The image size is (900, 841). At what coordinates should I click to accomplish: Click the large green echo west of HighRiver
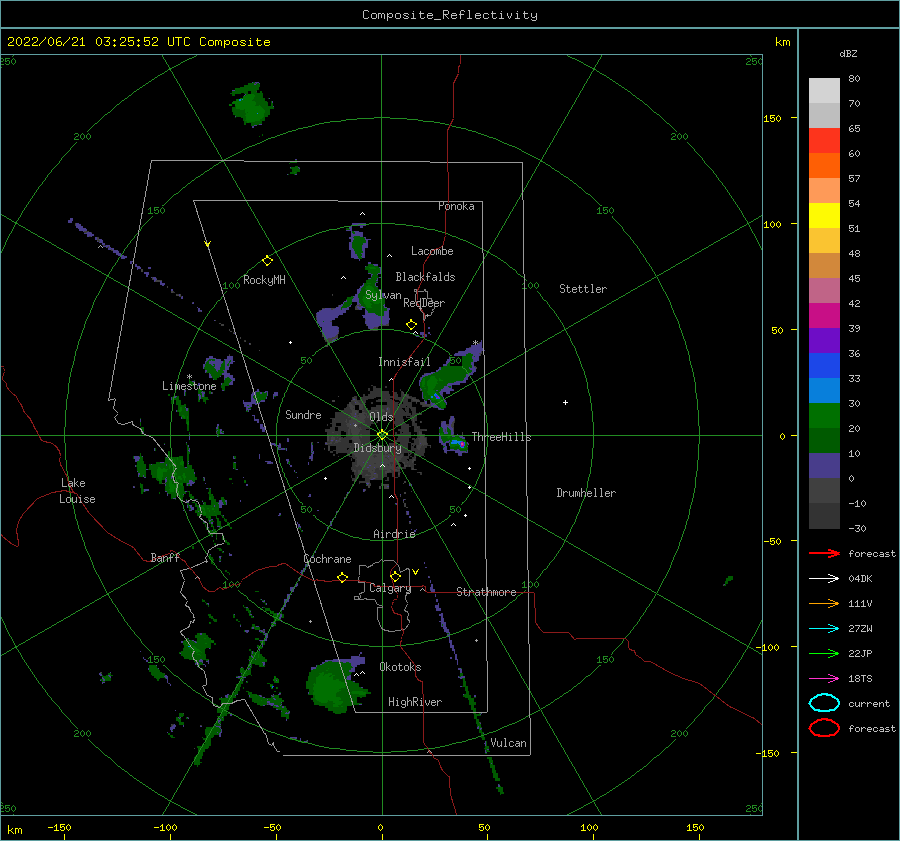pos(335,685)
